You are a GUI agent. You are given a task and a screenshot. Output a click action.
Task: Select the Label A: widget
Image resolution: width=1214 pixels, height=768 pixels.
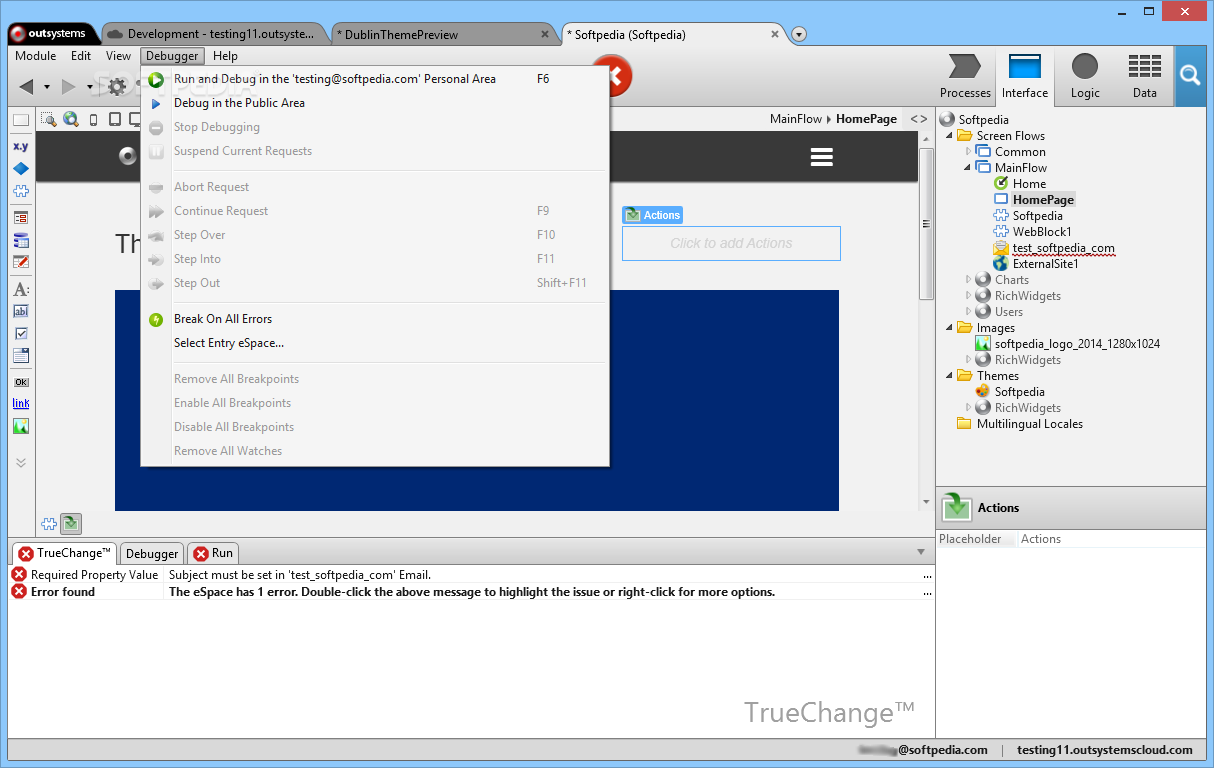click(x=20, y=289)
